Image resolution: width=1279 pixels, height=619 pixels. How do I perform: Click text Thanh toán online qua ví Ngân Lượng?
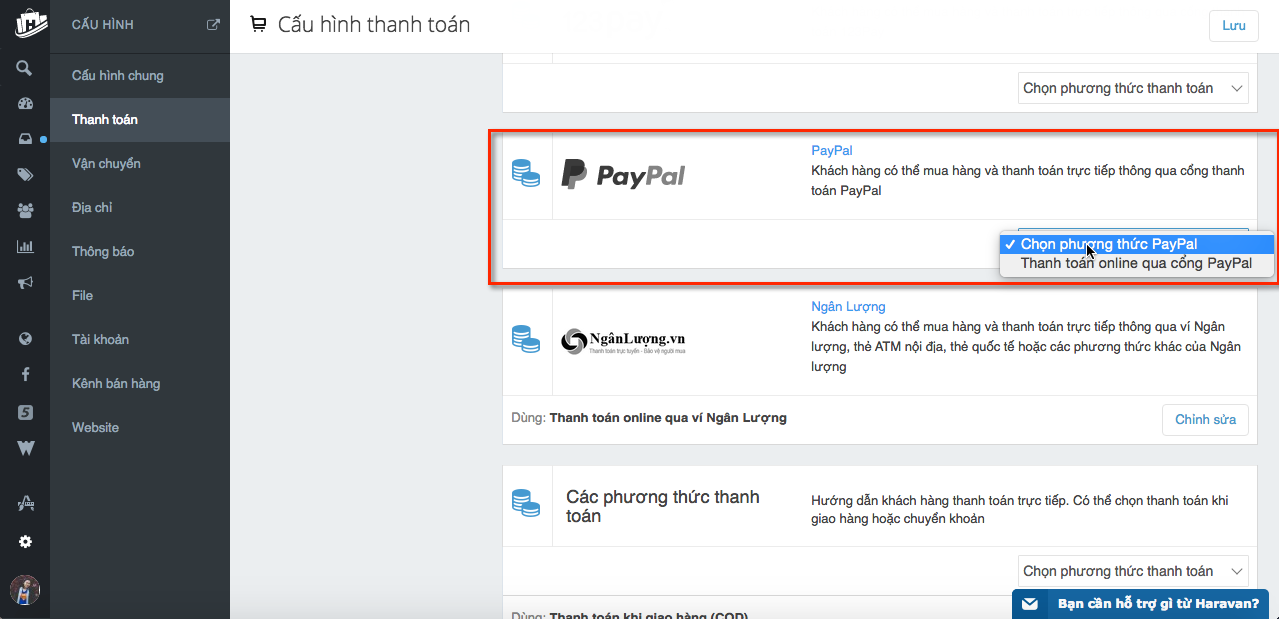click(x=668, y=418)
